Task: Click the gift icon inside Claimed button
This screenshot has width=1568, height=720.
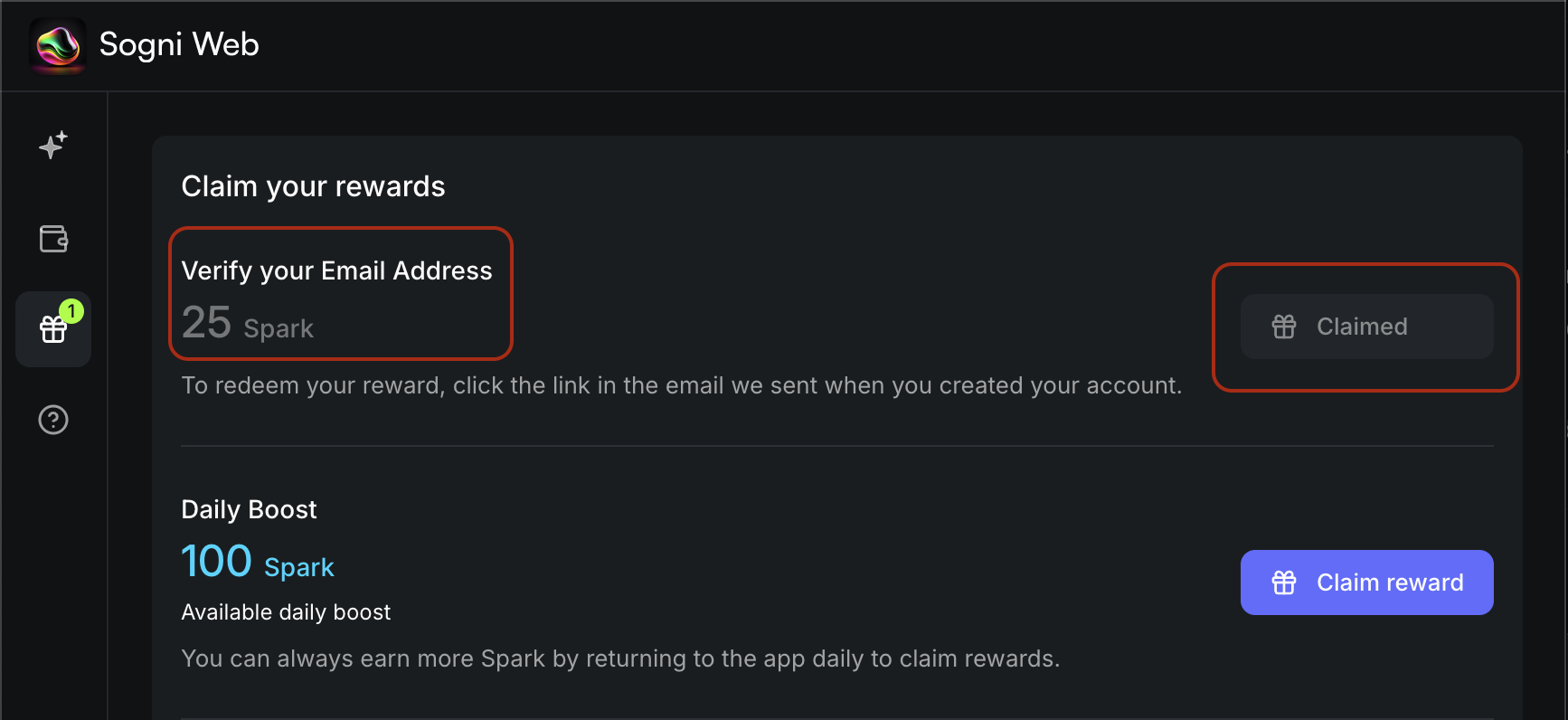Action: click(1284, 327)
